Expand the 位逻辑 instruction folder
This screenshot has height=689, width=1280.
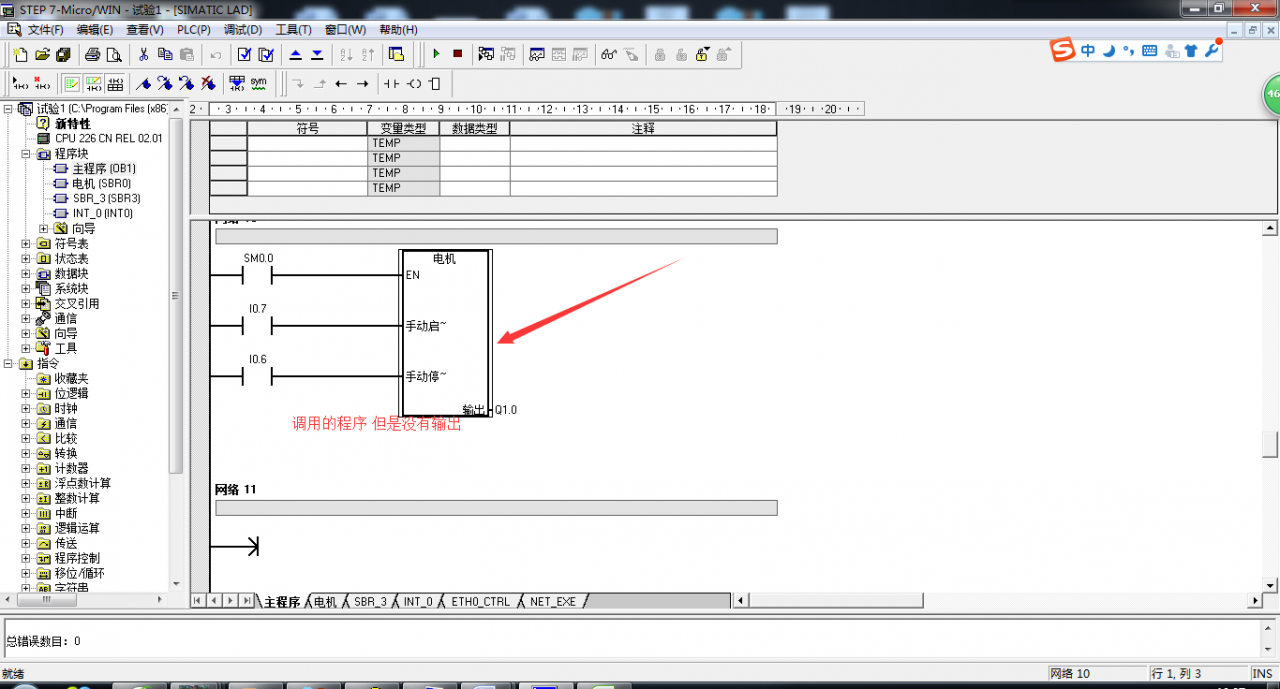tap(26, 394)
